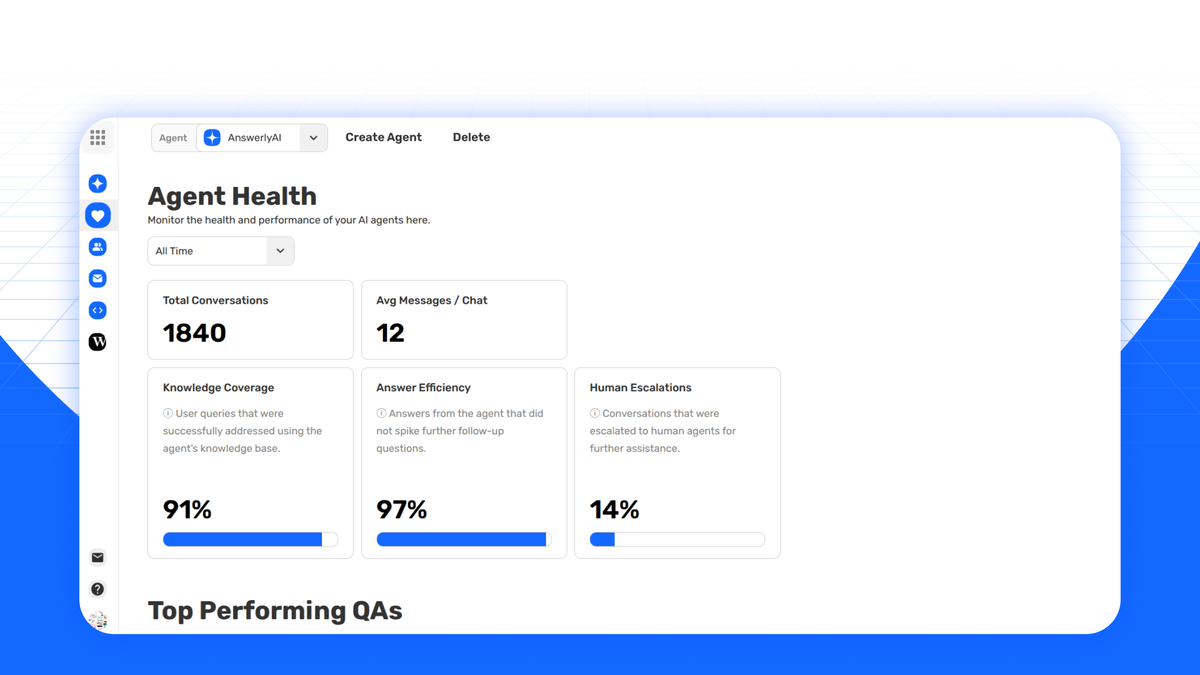Viewport: 1200px width, 675px height.
Task: Open the app launcher grid icon
Action: point(97,137)
